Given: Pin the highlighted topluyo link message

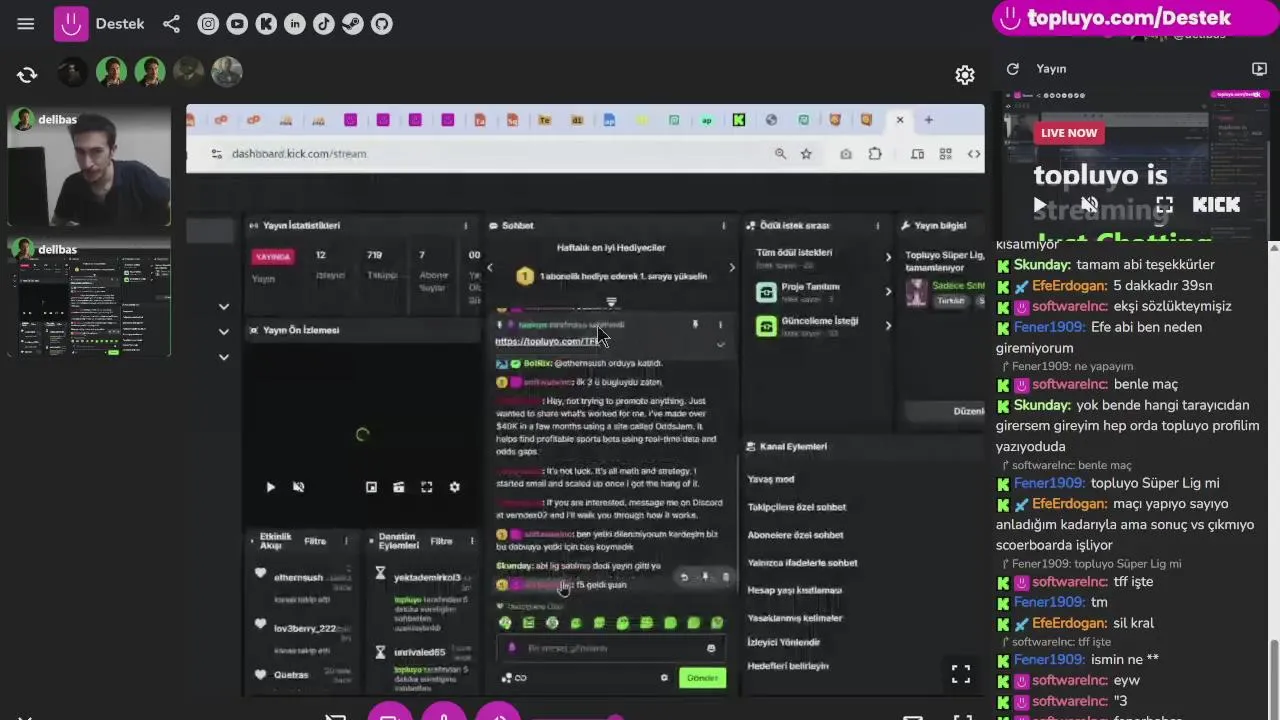Looking at the screenshot, I should point(695,325).
